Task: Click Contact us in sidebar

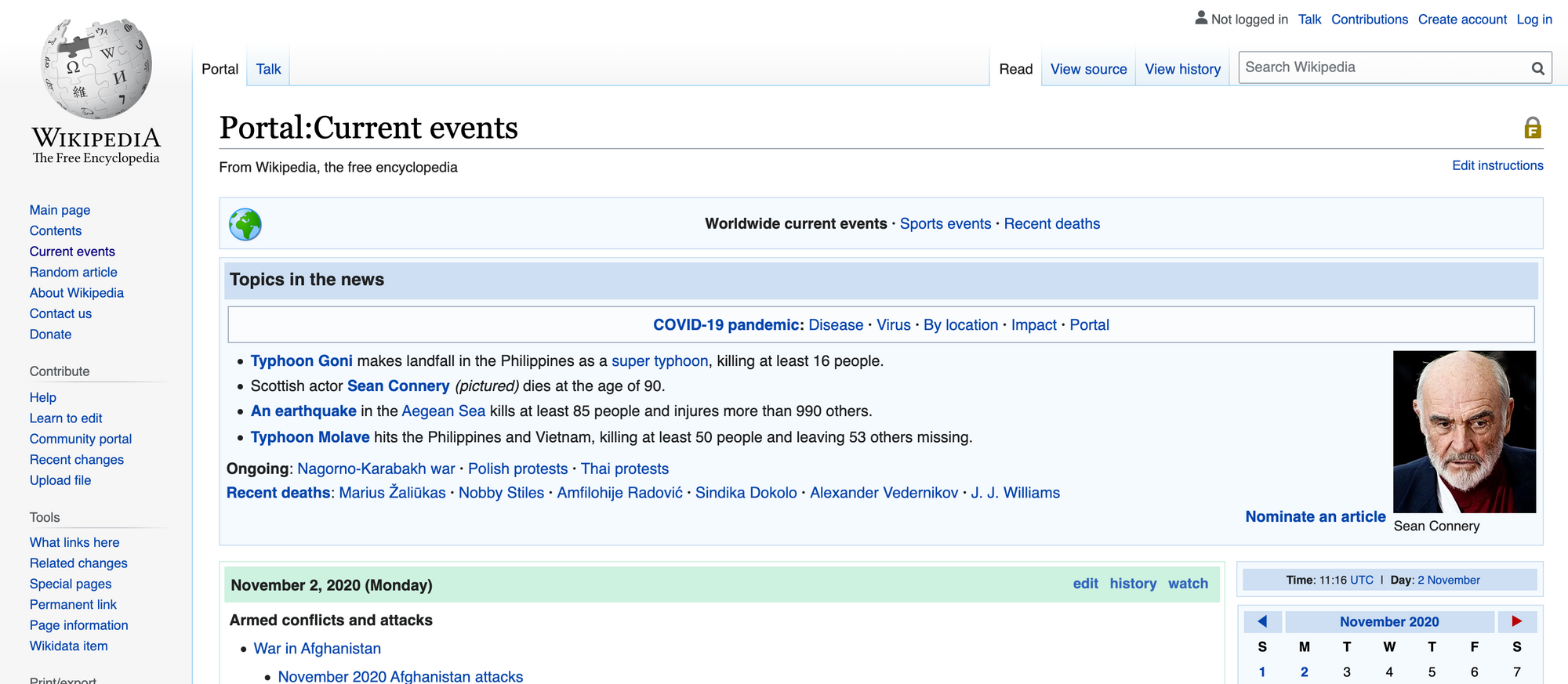Action: click(60, 313)
